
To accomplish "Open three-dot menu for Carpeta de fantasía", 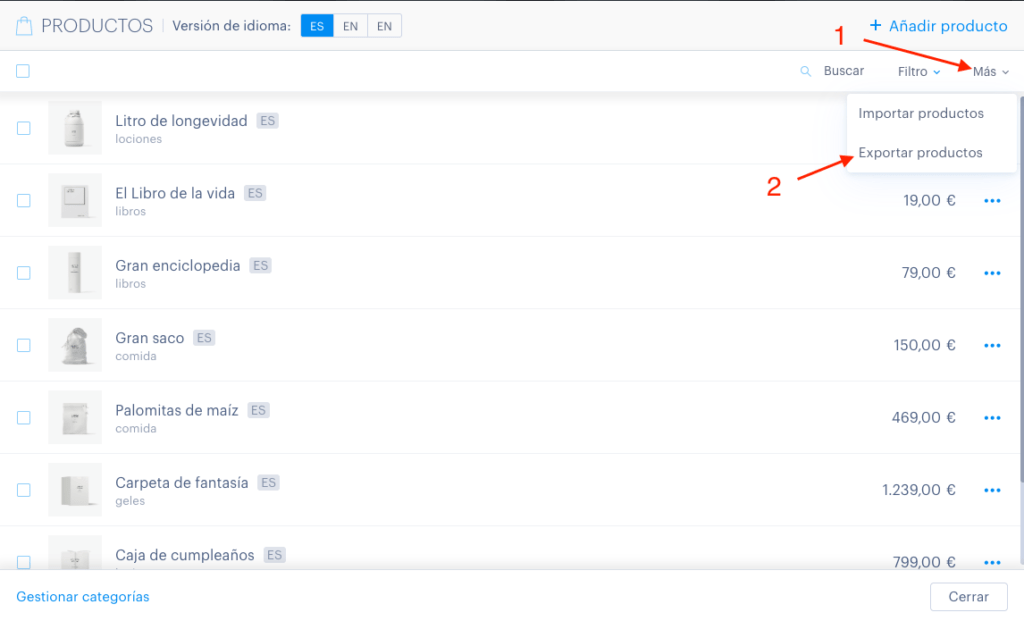I will tap(992, 490).
